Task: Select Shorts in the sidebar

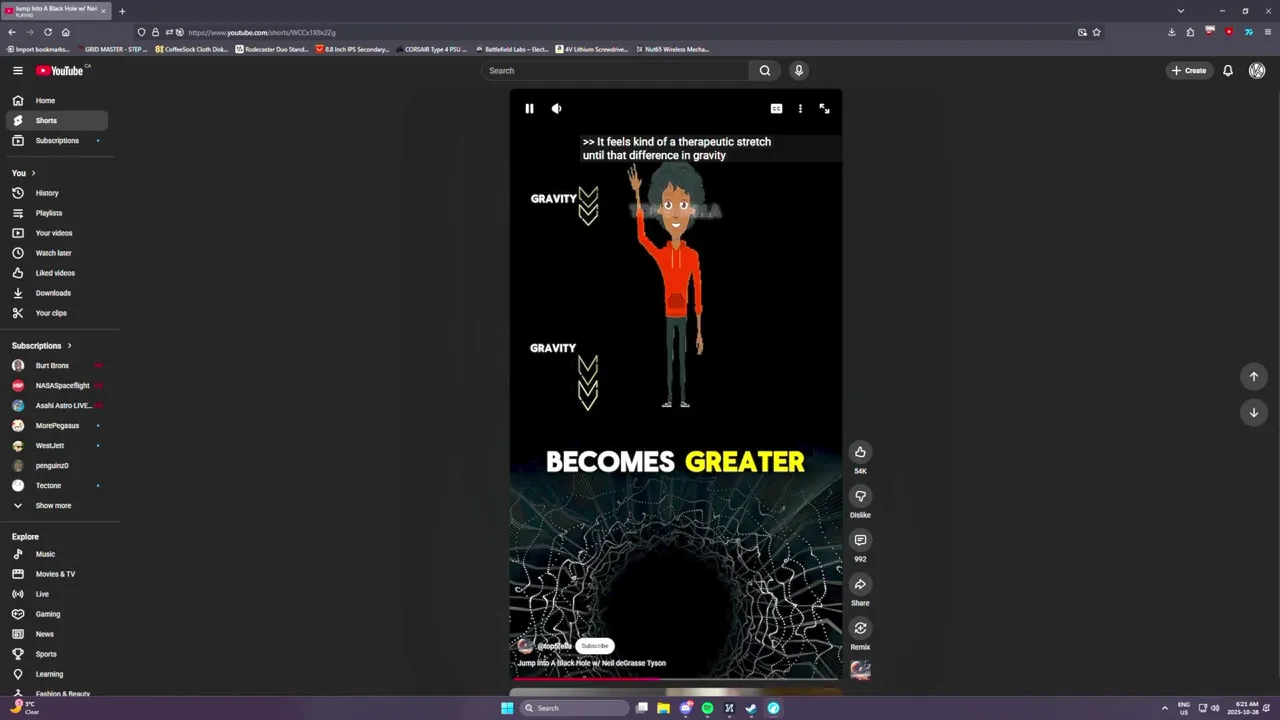Action: point(57,120)
